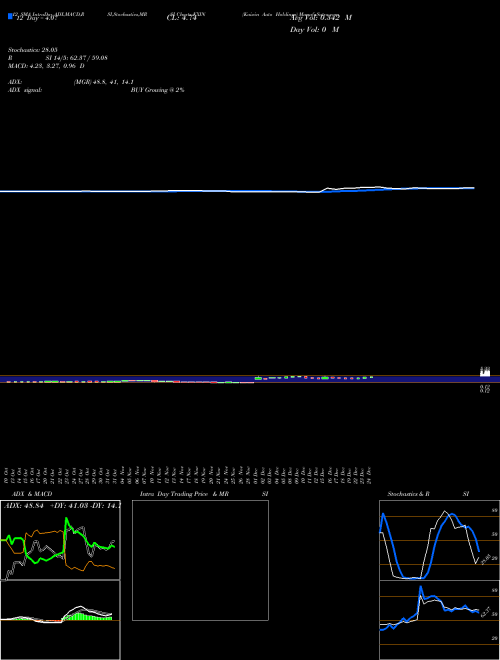
Task: Click the 'MACD: 4.23, 3.27, 0.96 D' line
Action: (46, 66)
